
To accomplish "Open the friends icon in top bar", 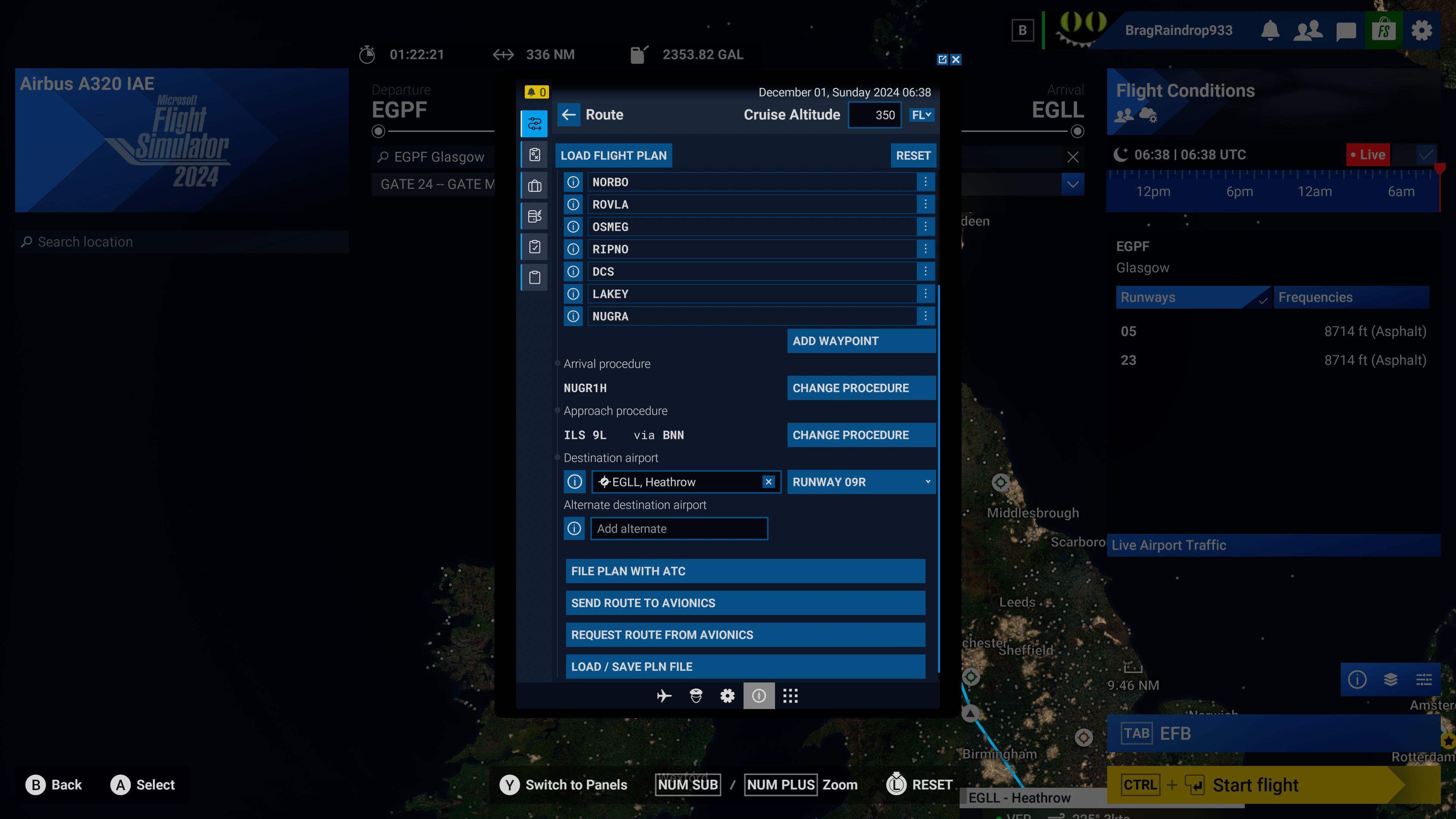I will 1308,30.
